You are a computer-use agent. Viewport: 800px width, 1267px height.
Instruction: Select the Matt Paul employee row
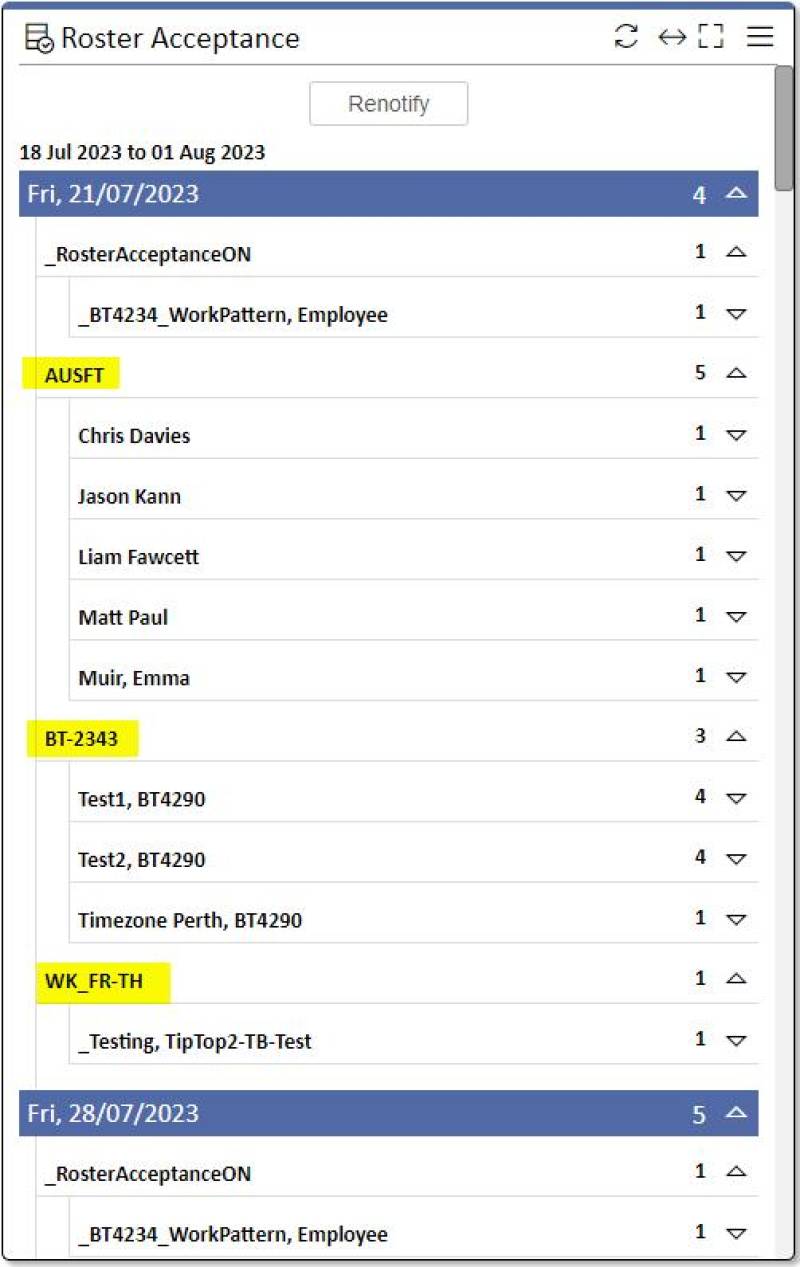tap(123, 617)
